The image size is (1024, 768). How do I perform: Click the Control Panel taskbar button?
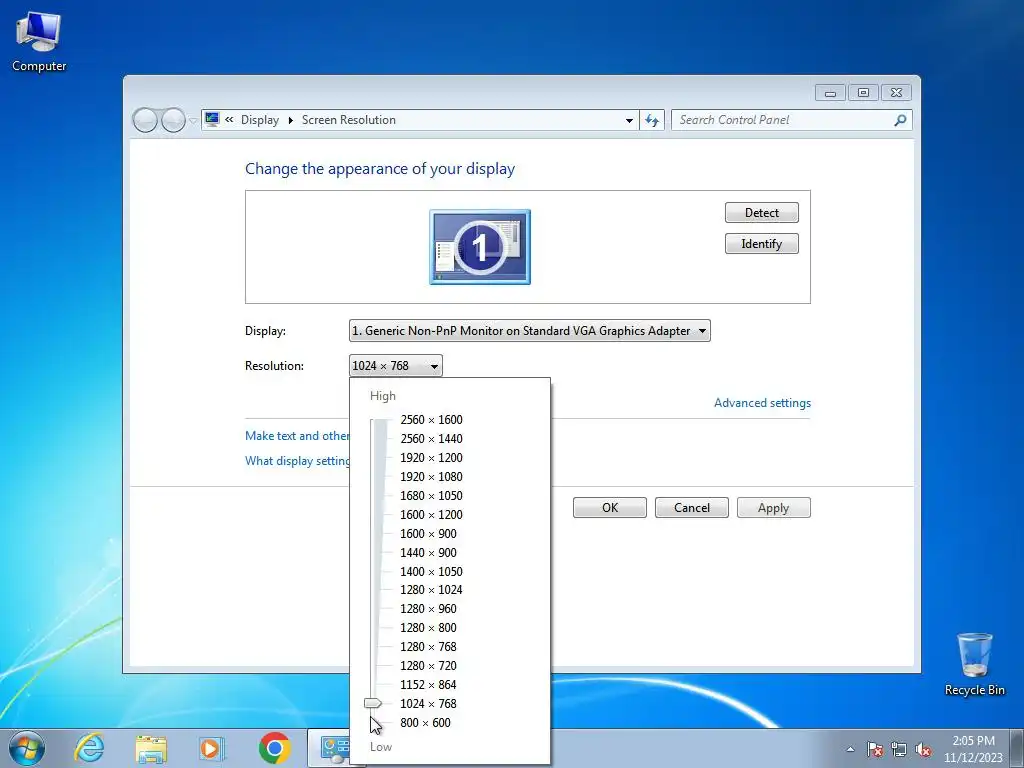[328, 748]
